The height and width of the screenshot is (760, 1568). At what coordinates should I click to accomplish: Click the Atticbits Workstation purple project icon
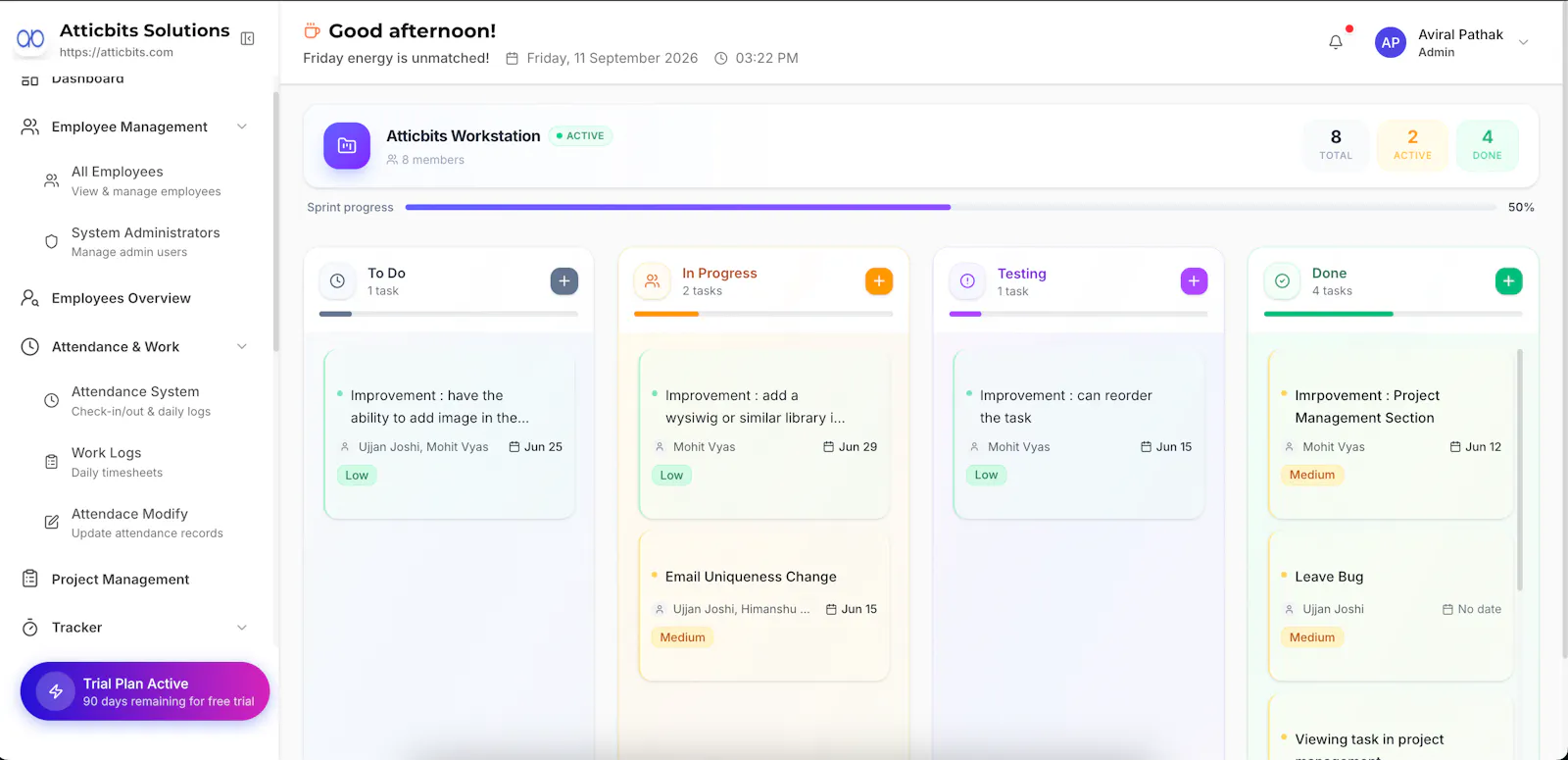pos(347,146)
